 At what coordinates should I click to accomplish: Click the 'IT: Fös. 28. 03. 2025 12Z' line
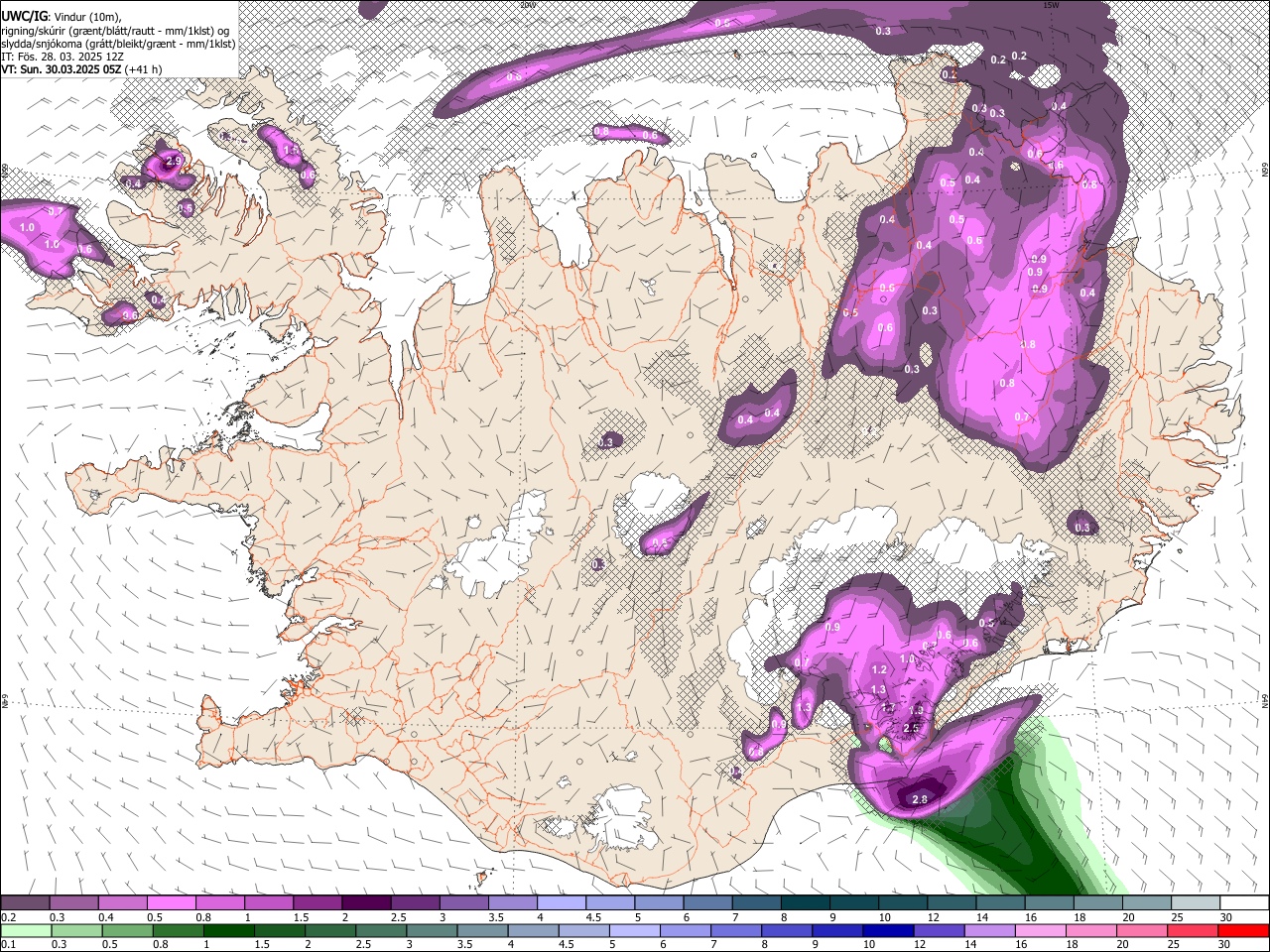(x=62, y=57)
